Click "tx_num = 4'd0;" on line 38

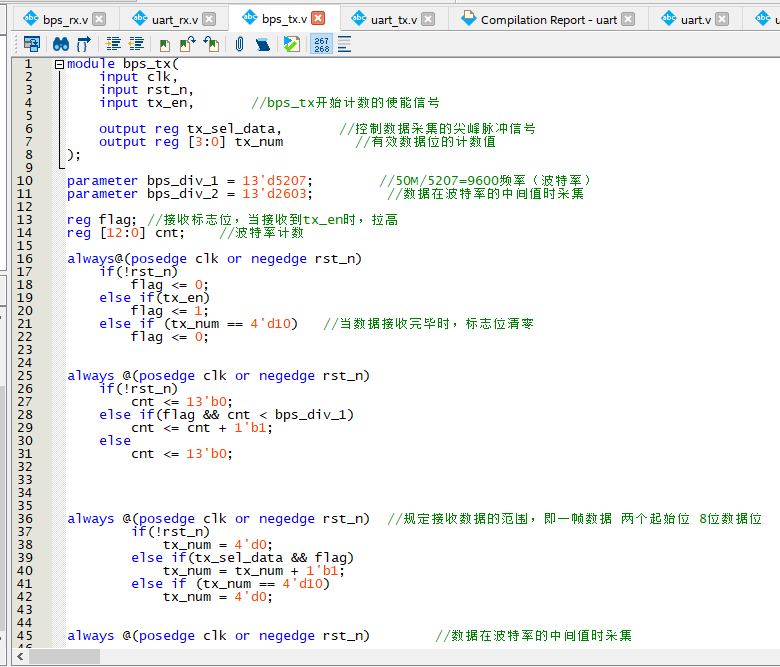coord(218,545)
